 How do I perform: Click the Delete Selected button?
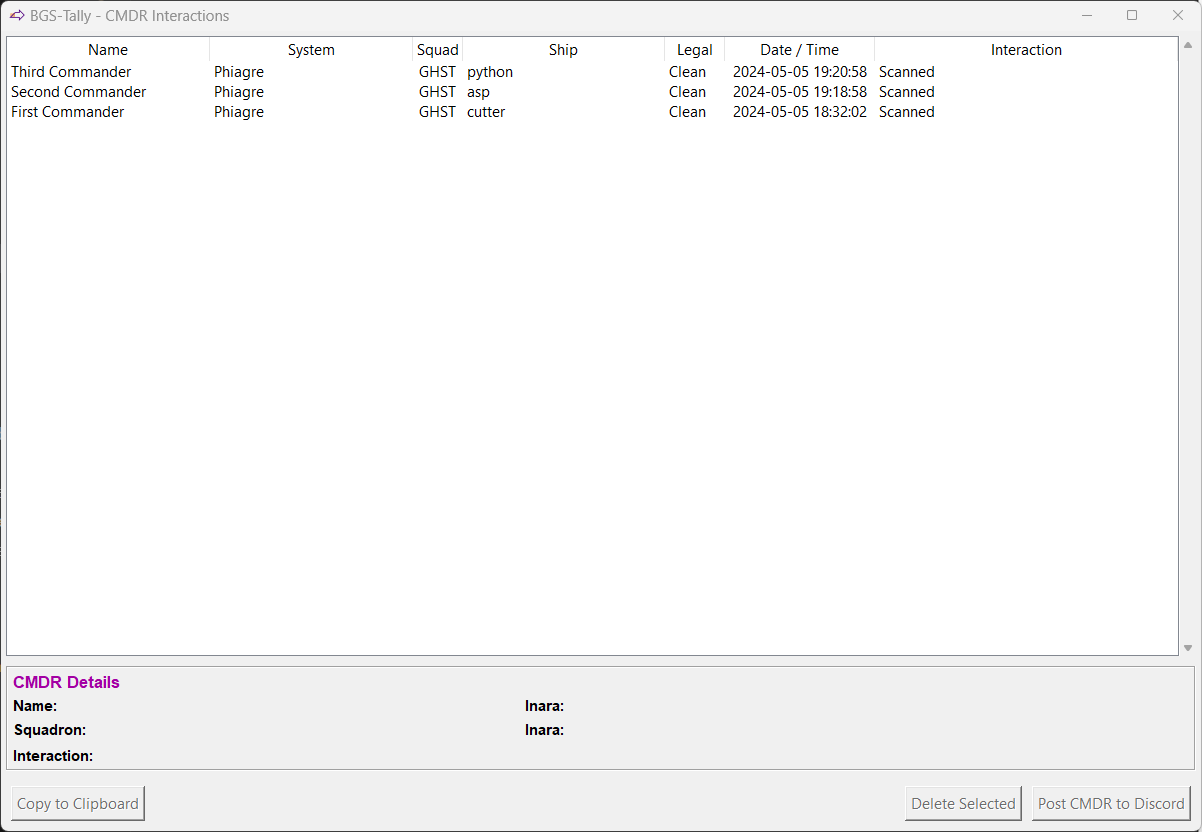click(x=962, y=803)
